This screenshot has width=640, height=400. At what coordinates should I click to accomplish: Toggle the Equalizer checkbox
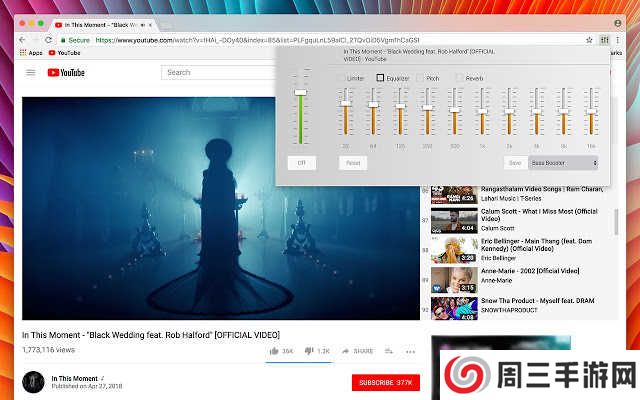click(x=380, y=77)
